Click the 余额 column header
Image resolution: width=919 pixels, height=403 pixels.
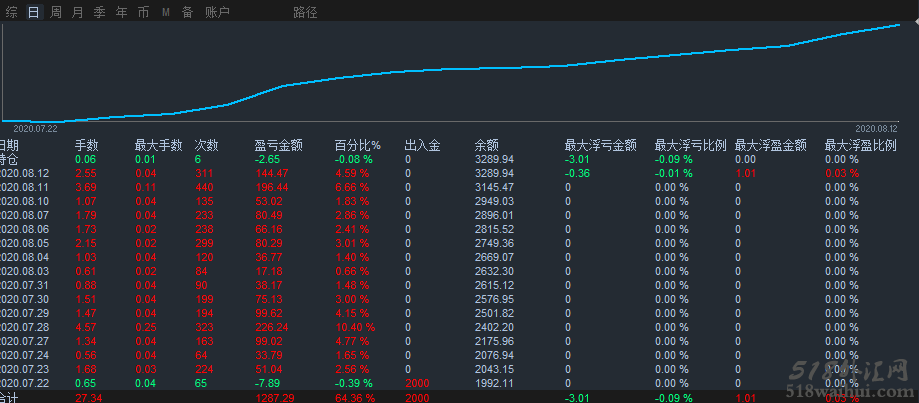pos(487,145)
